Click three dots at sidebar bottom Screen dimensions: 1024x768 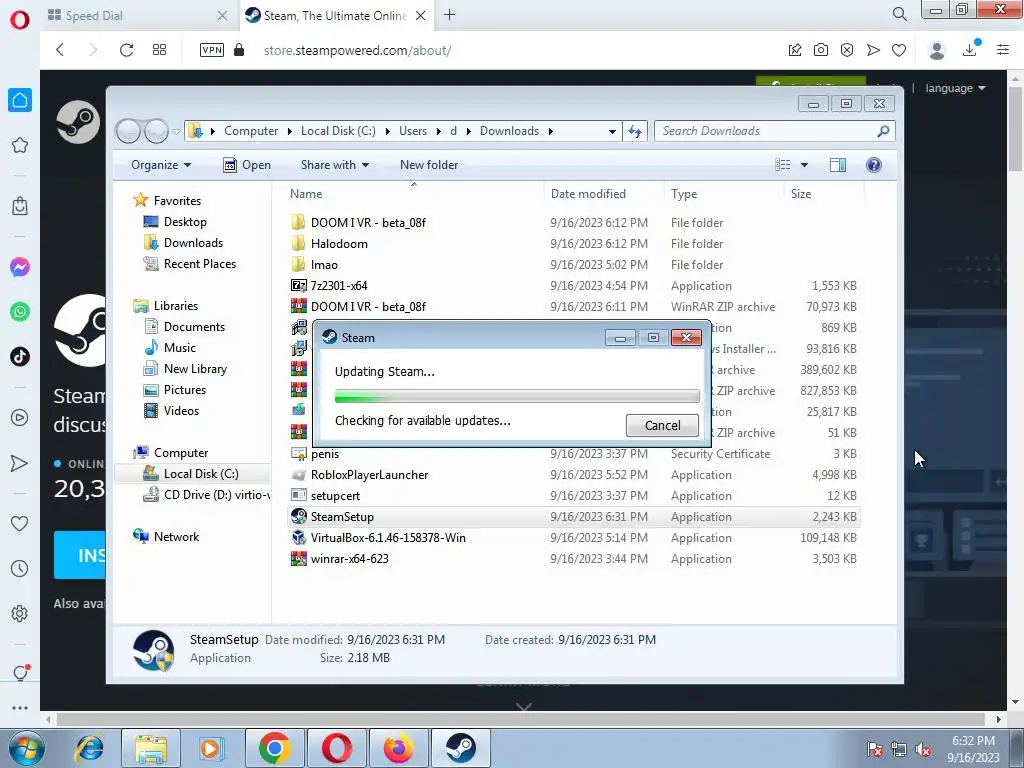(x=20, y=708)
